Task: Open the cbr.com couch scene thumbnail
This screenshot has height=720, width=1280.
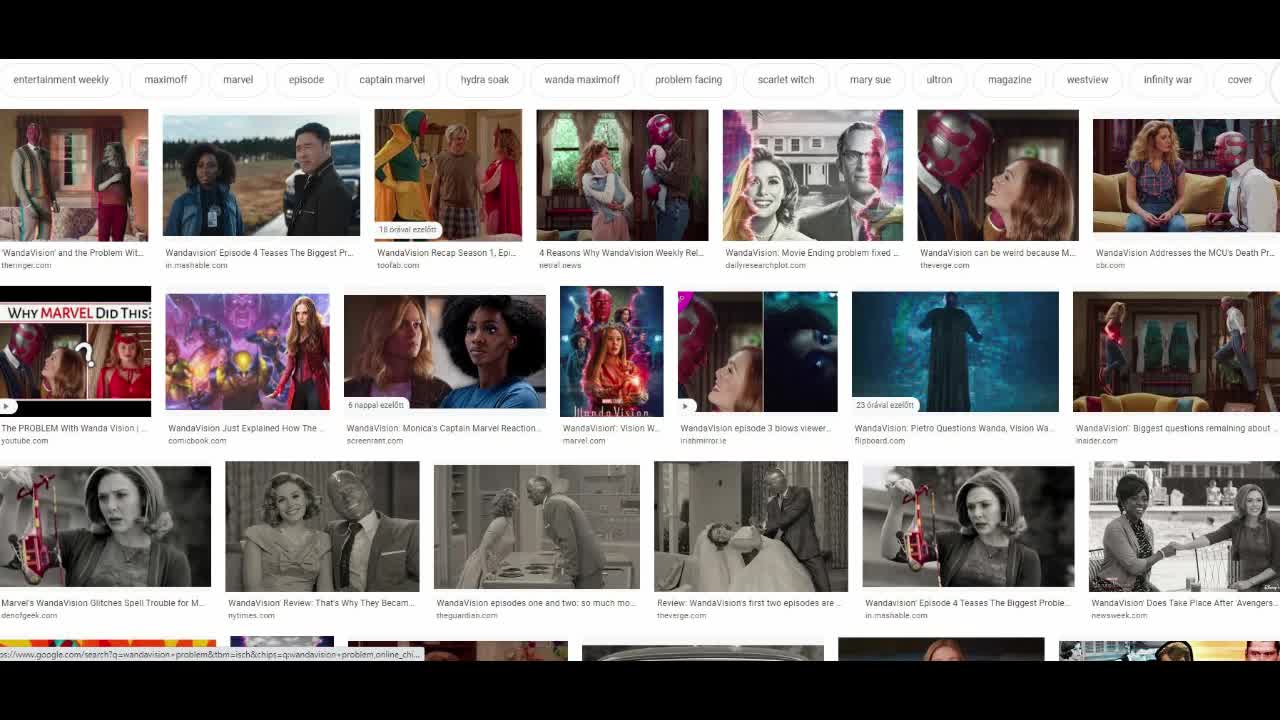Action: click(1186, 175)
